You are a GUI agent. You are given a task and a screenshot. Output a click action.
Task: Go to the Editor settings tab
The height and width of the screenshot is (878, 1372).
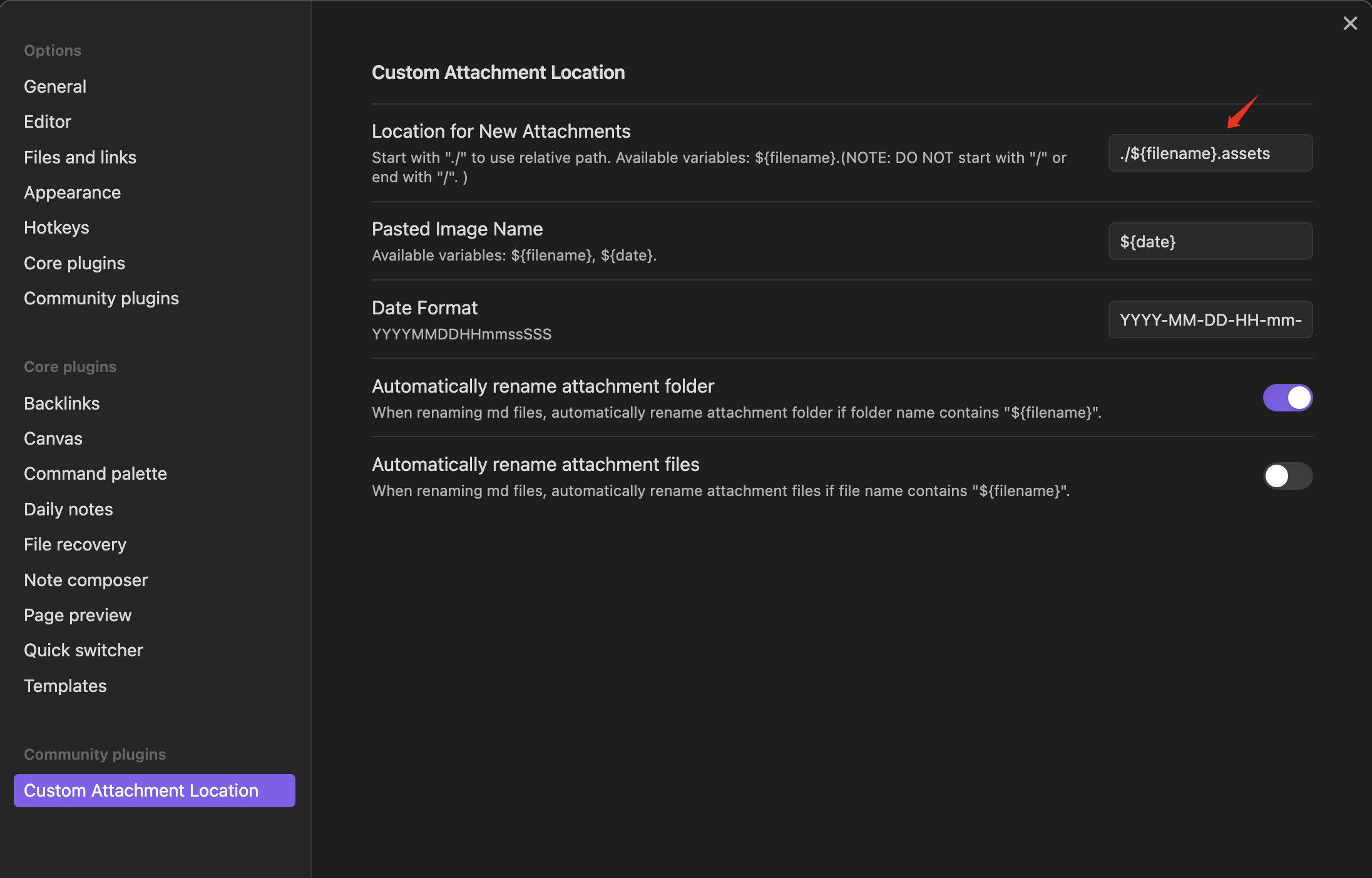click(x=48, y=121)
